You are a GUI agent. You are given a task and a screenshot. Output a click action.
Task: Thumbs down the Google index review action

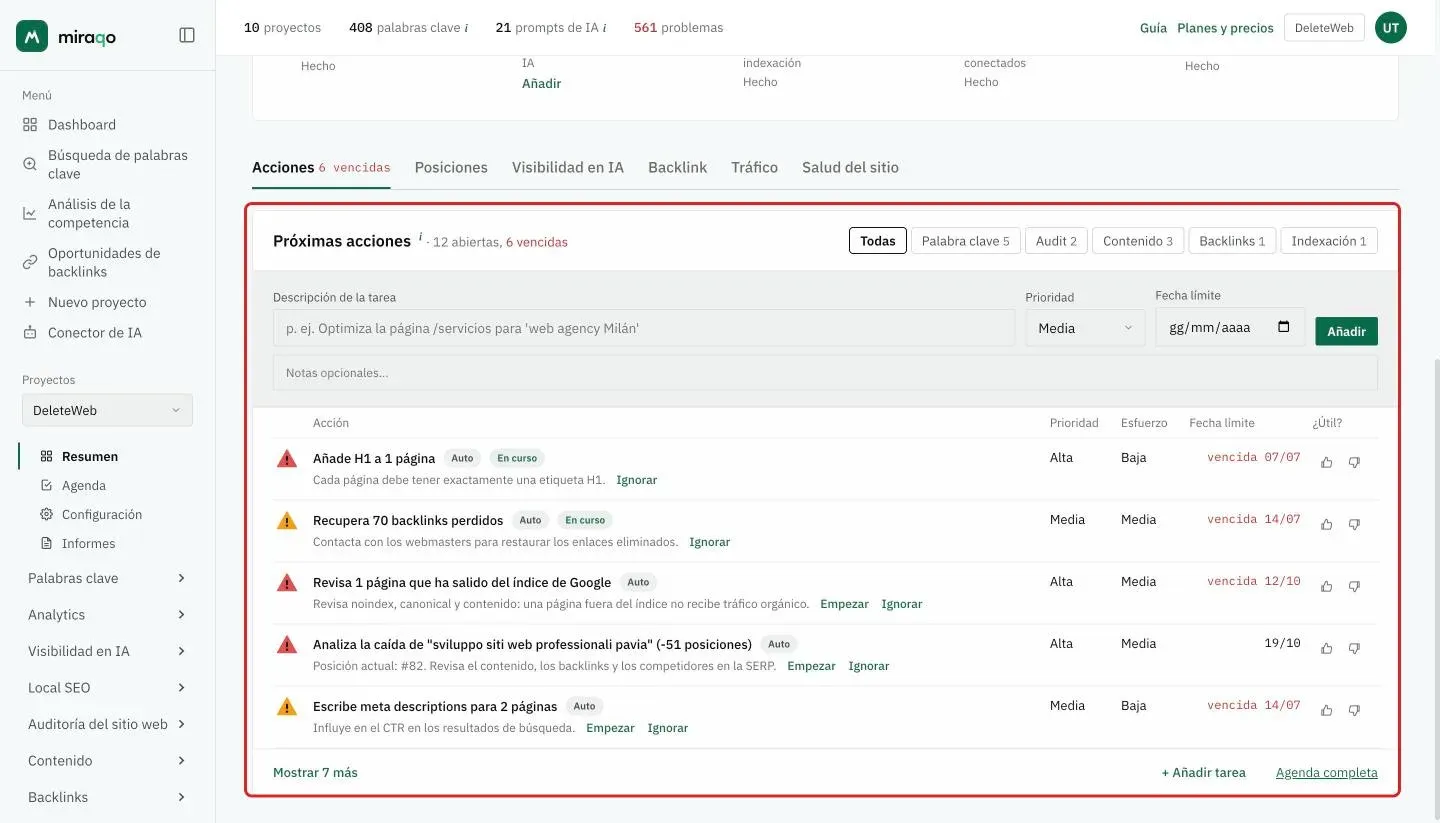pos(1354,586)
